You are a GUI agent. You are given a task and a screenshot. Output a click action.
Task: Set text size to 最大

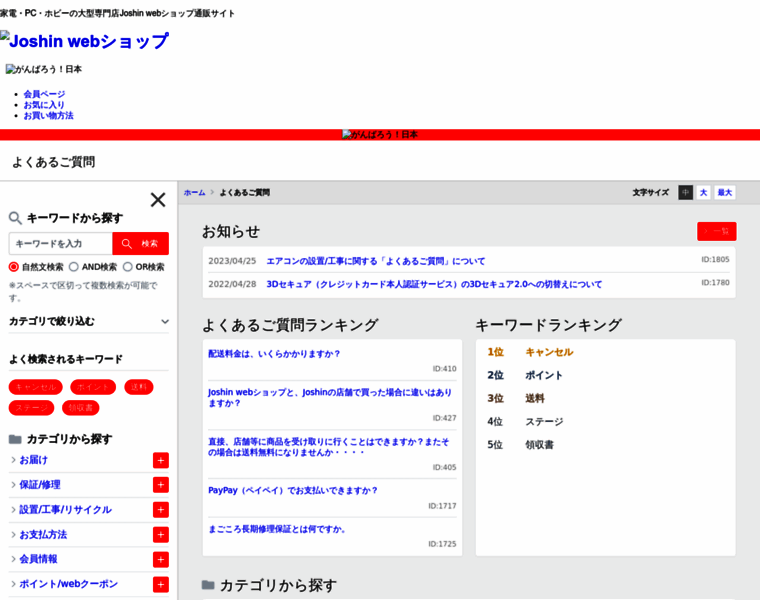(725, 192)
